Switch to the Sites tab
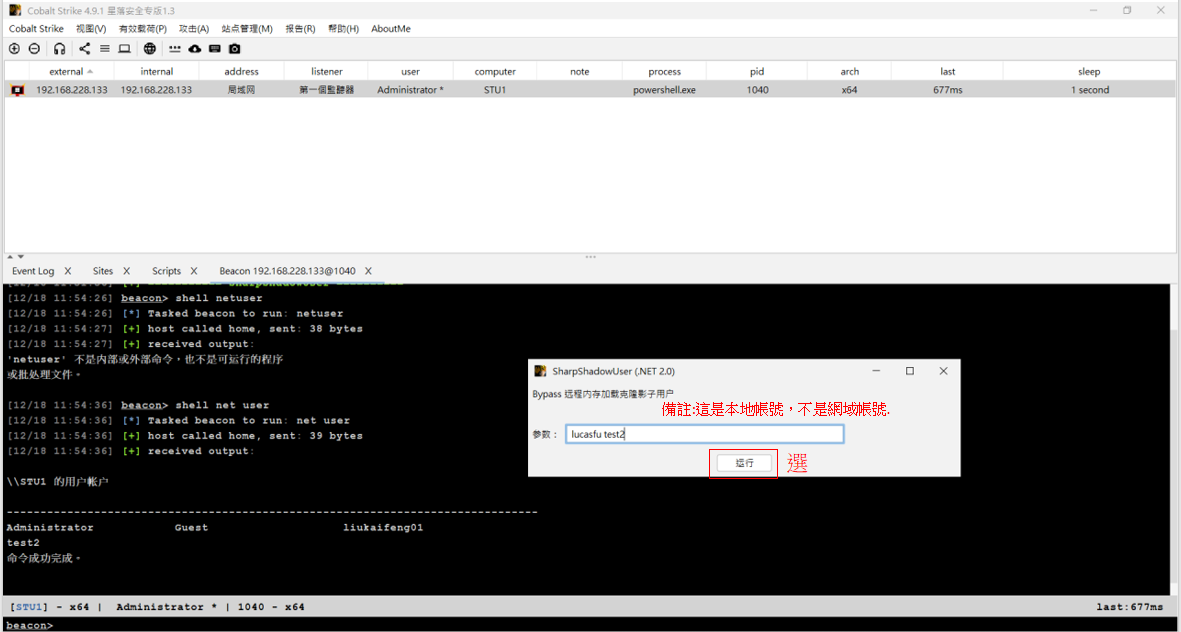 (x=103, y=270)
